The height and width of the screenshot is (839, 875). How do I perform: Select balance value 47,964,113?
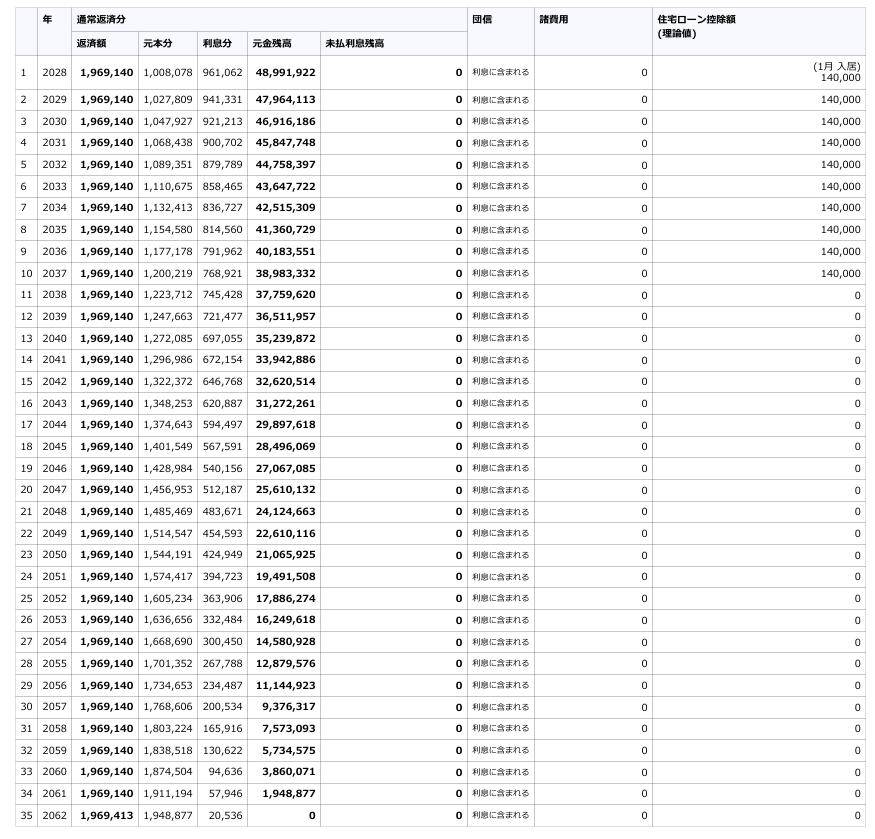coord(285,100)
